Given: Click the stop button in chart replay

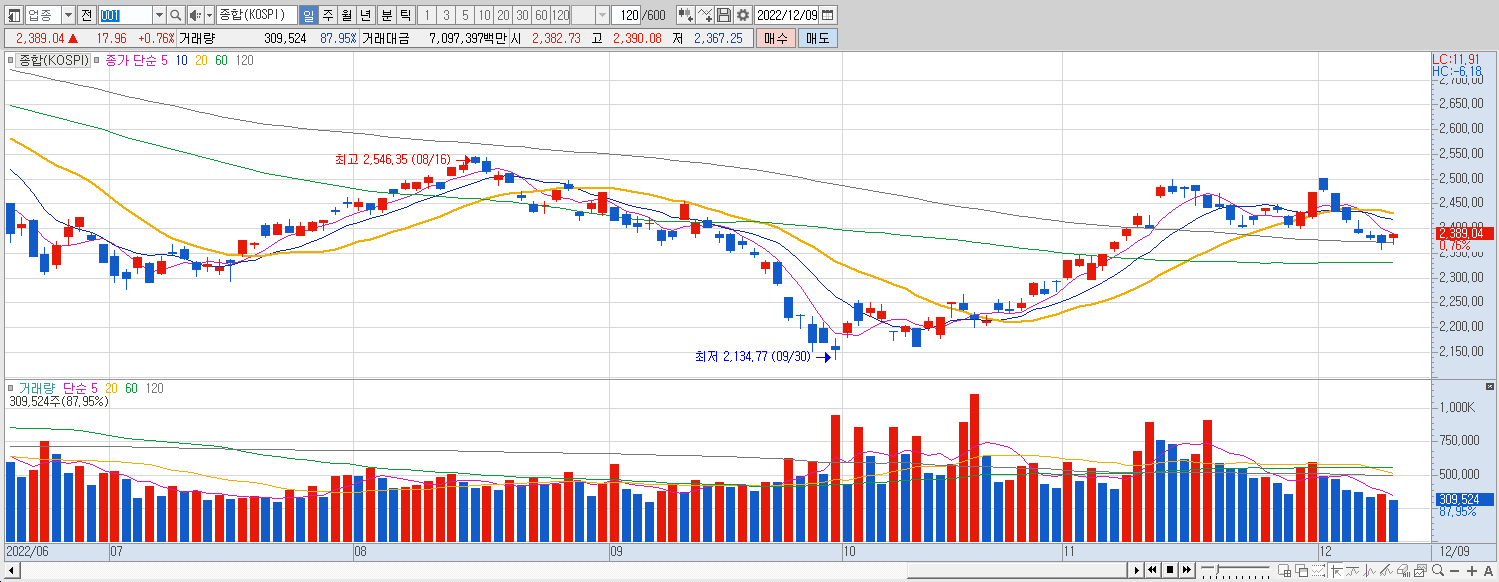Looking at the screenshot, I should tap(1170, 570).
